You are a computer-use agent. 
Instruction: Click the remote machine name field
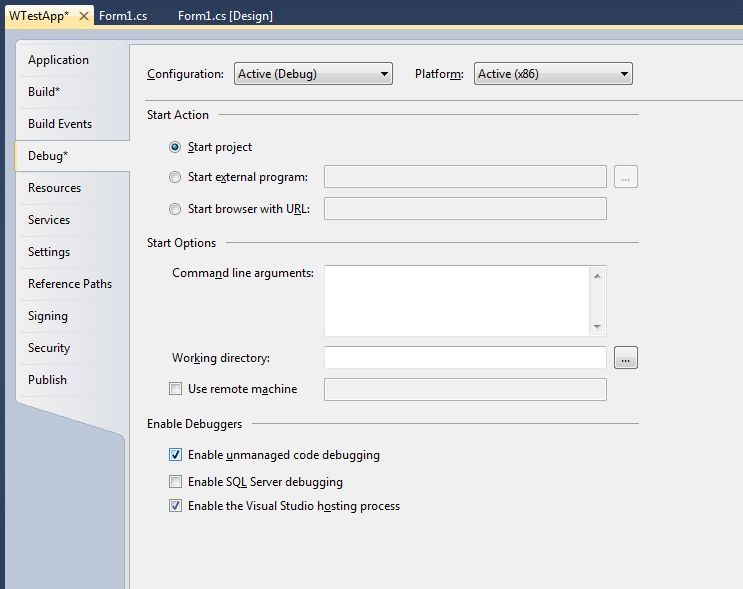pyautogui.click(x=465, y=390)
